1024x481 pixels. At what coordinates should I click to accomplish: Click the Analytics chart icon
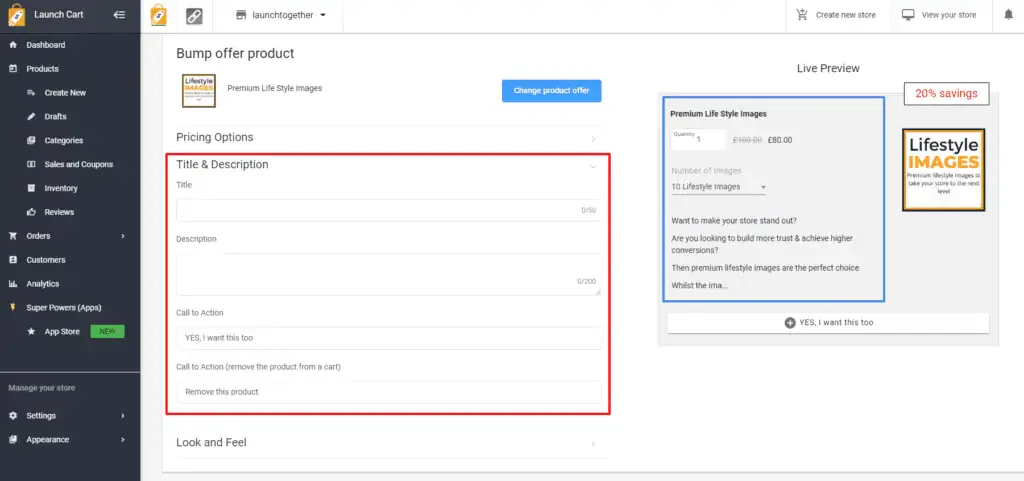(13, 284)
